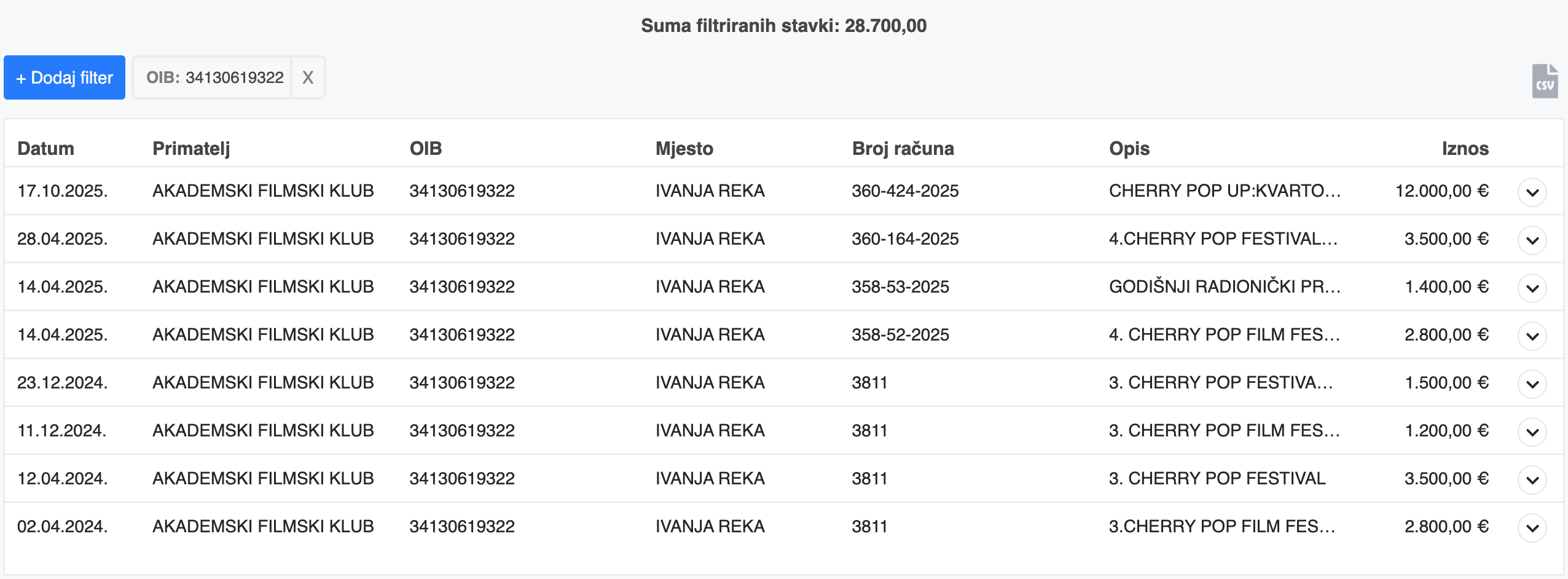Click the Broj računa column header
Image resolution: width=1568 pixels, height=579 pixels.
tap(903, 149)
